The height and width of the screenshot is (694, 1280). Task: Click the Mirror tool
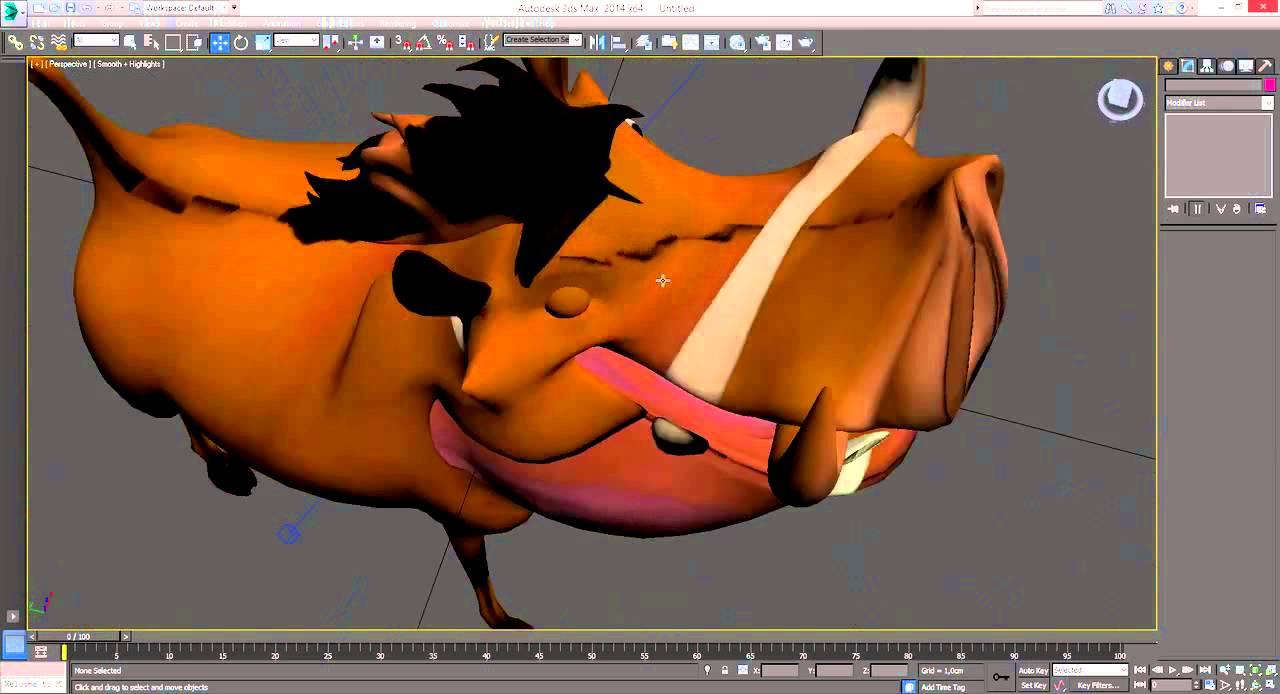tap(596, 42)
